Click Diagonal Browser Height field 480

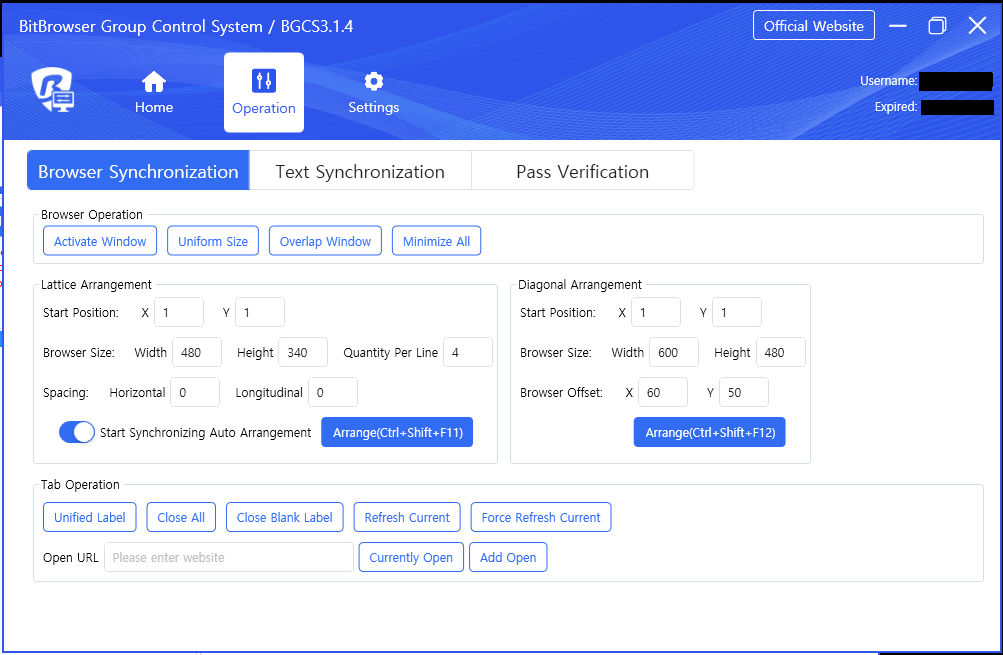click(x=781, y=352)
